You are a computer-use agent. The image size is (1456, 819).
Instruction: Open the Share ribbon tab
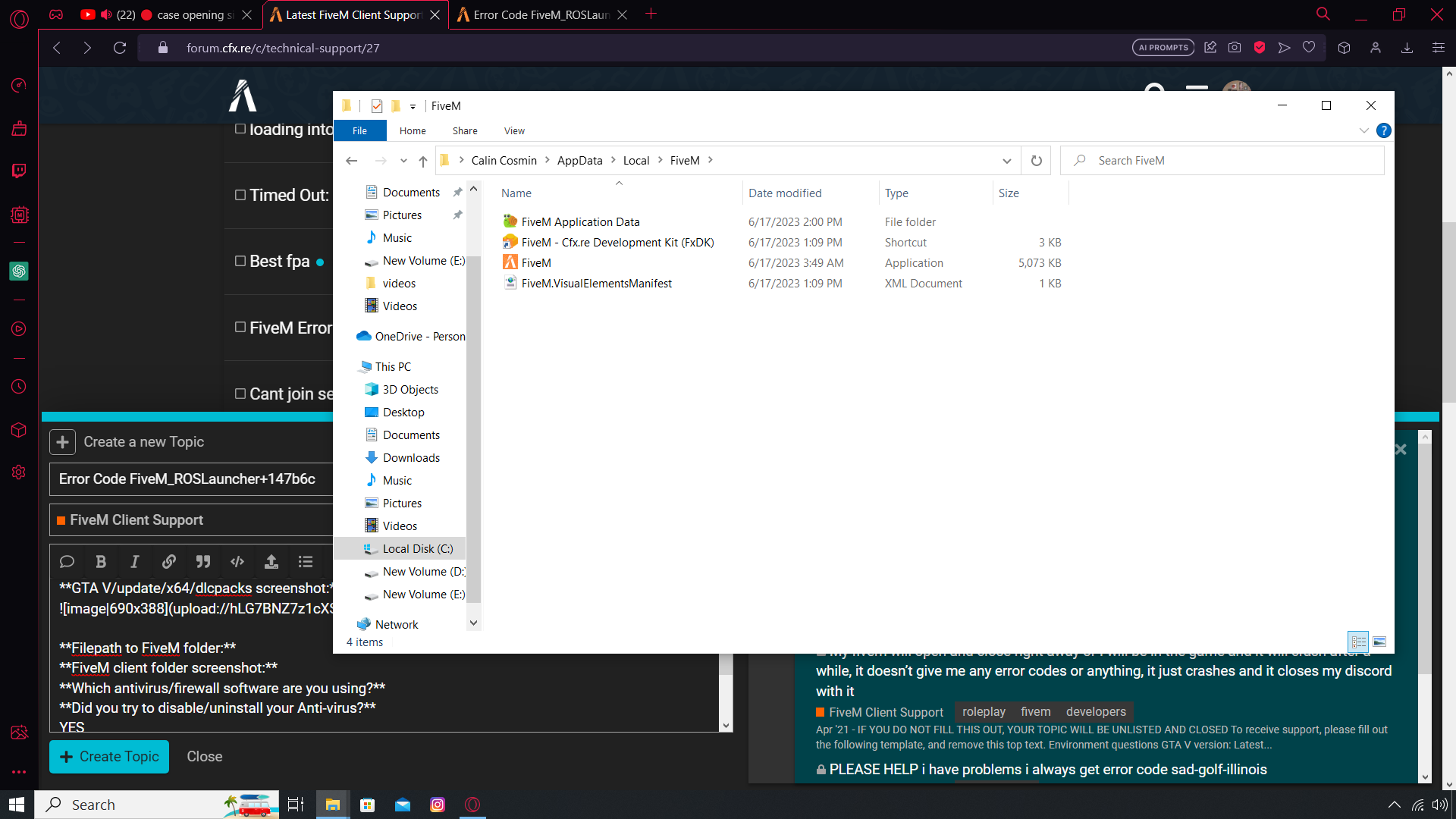click(465, 130)
